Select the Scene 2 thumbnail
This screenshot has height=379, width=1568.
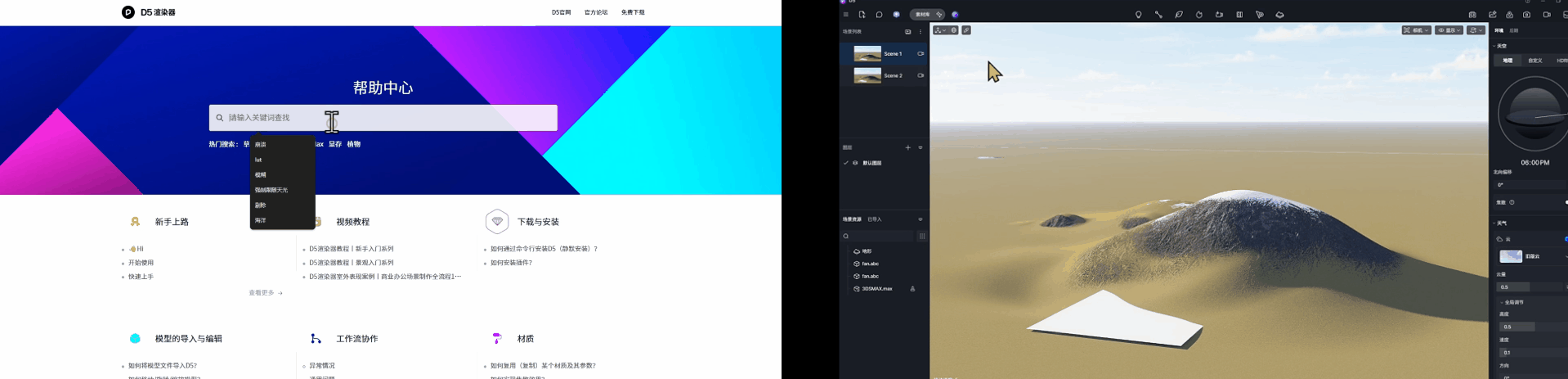pyautogui.click(x=867, y=75)
